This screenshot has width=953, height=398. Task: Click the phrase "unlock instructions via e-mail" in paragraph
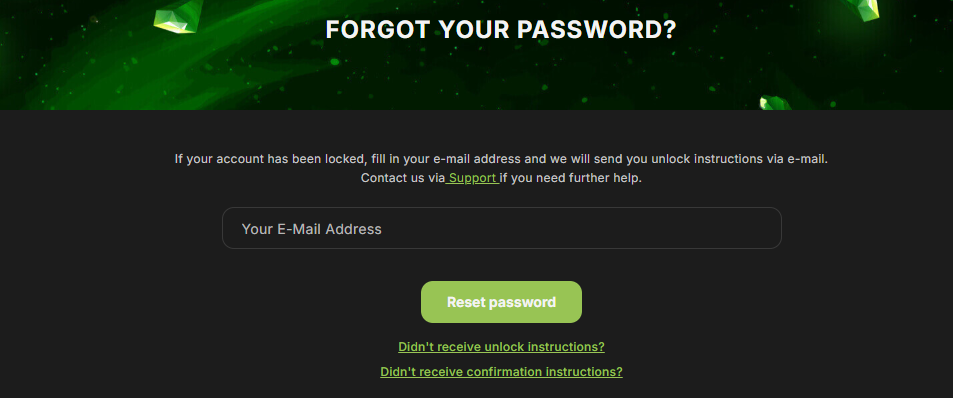tap(740, 159)
